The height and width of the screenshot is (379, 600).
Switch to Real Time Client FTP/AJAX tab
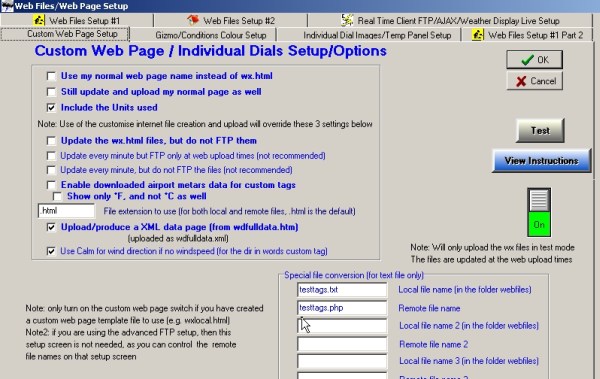tap(450, 20)
